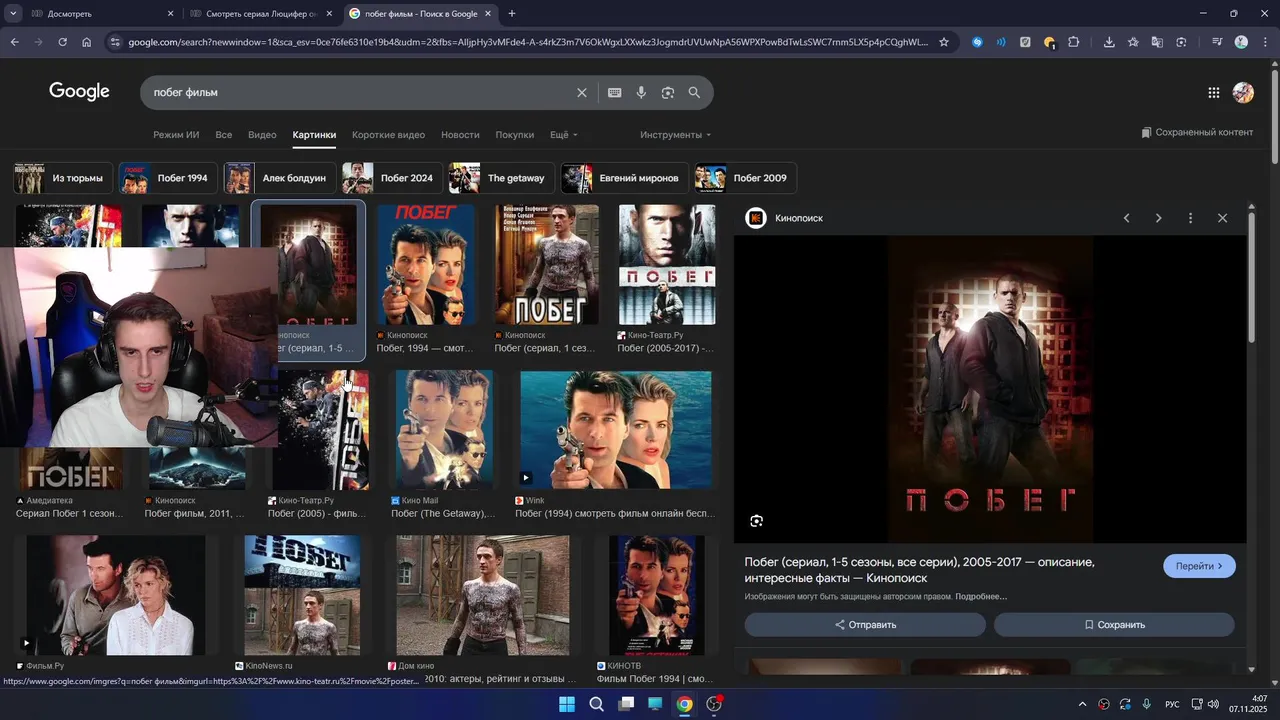The image size is (1280, 720).
Task: Expand the Ещё search filters menu
Action: click(563, 135)
